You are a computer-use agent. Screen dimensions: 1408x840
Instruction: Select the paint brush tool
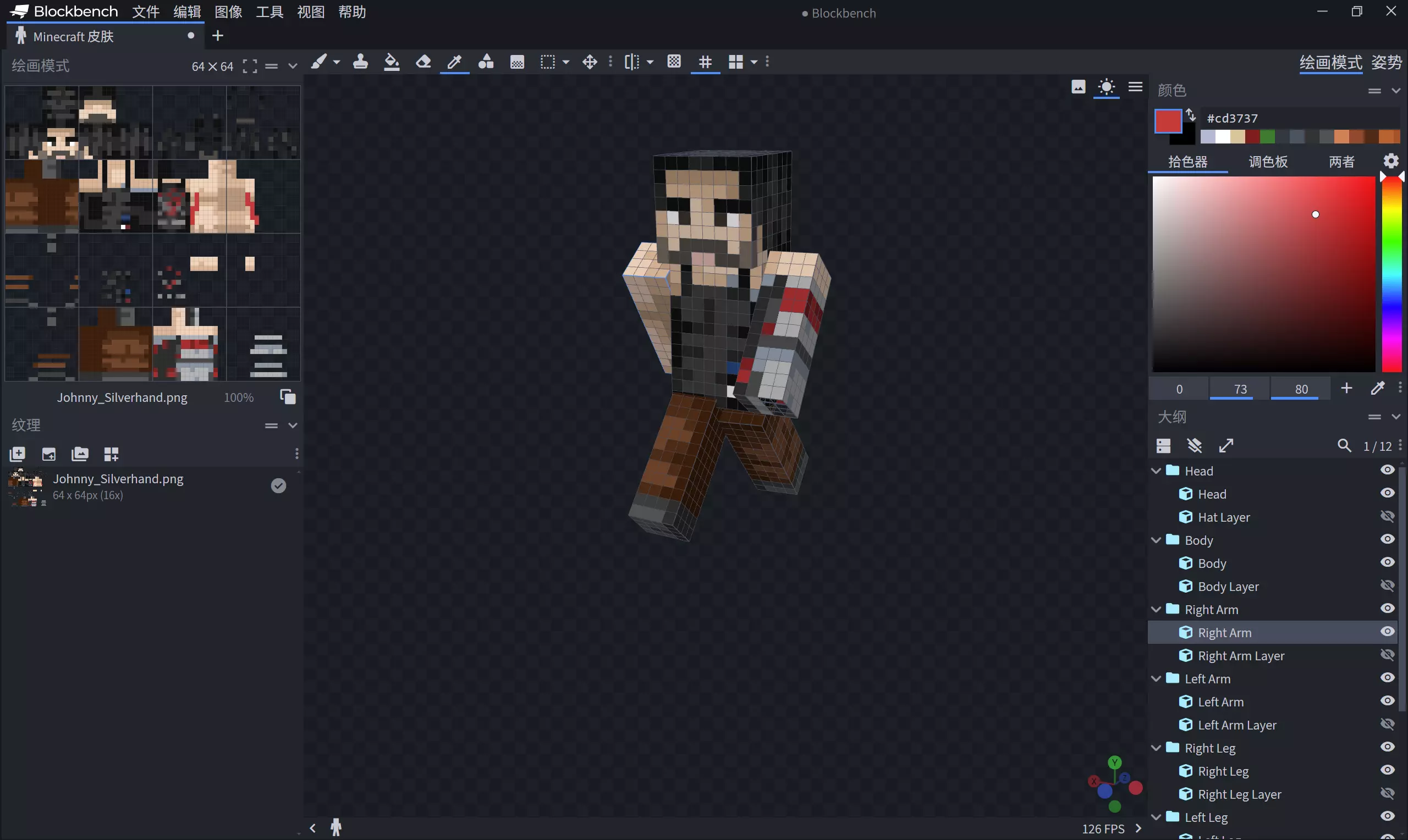click(x=319, y=62)
